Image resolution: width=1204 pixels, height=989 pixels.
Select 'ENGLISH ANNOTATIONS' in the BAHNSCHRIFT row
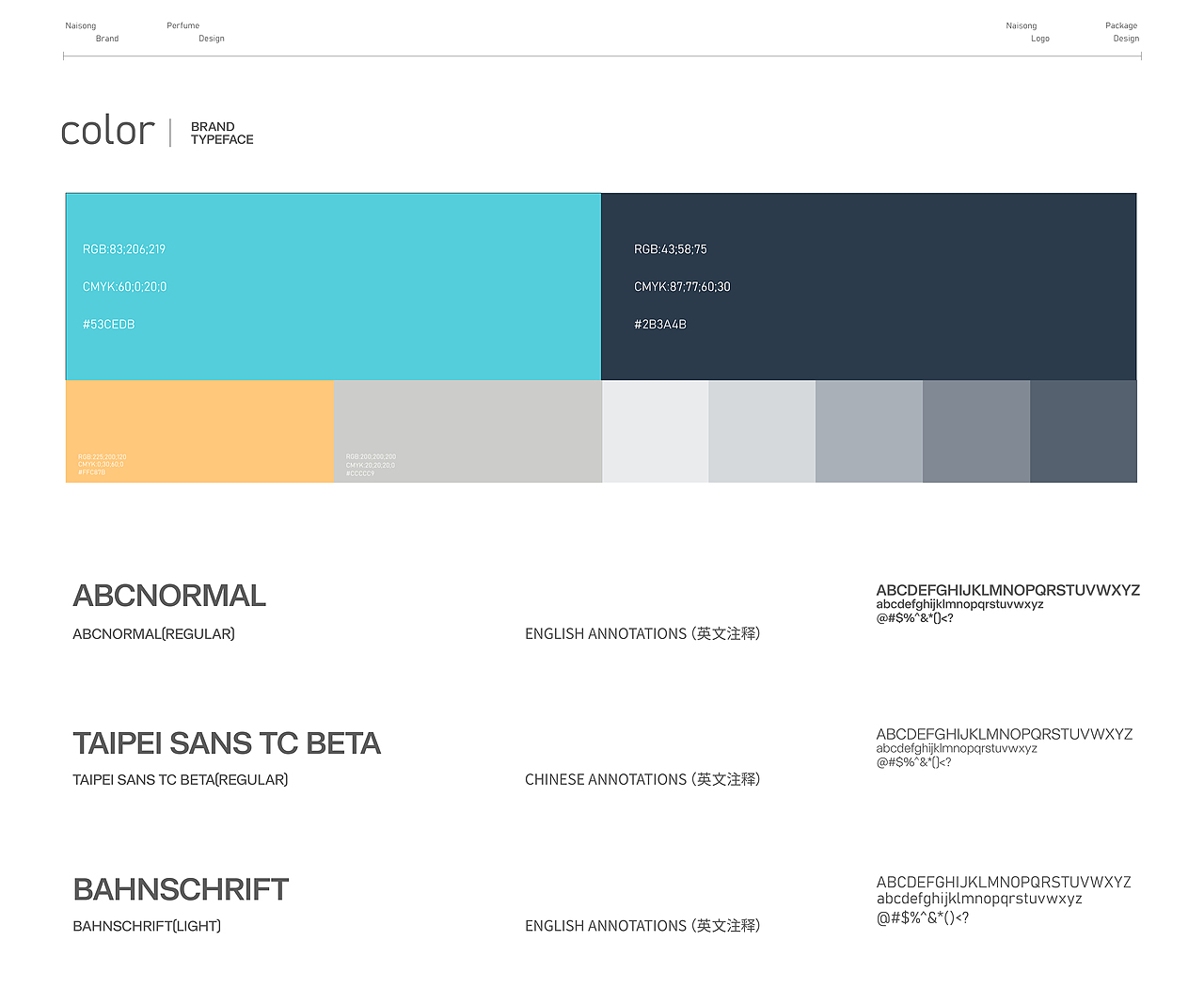point(606,926)
